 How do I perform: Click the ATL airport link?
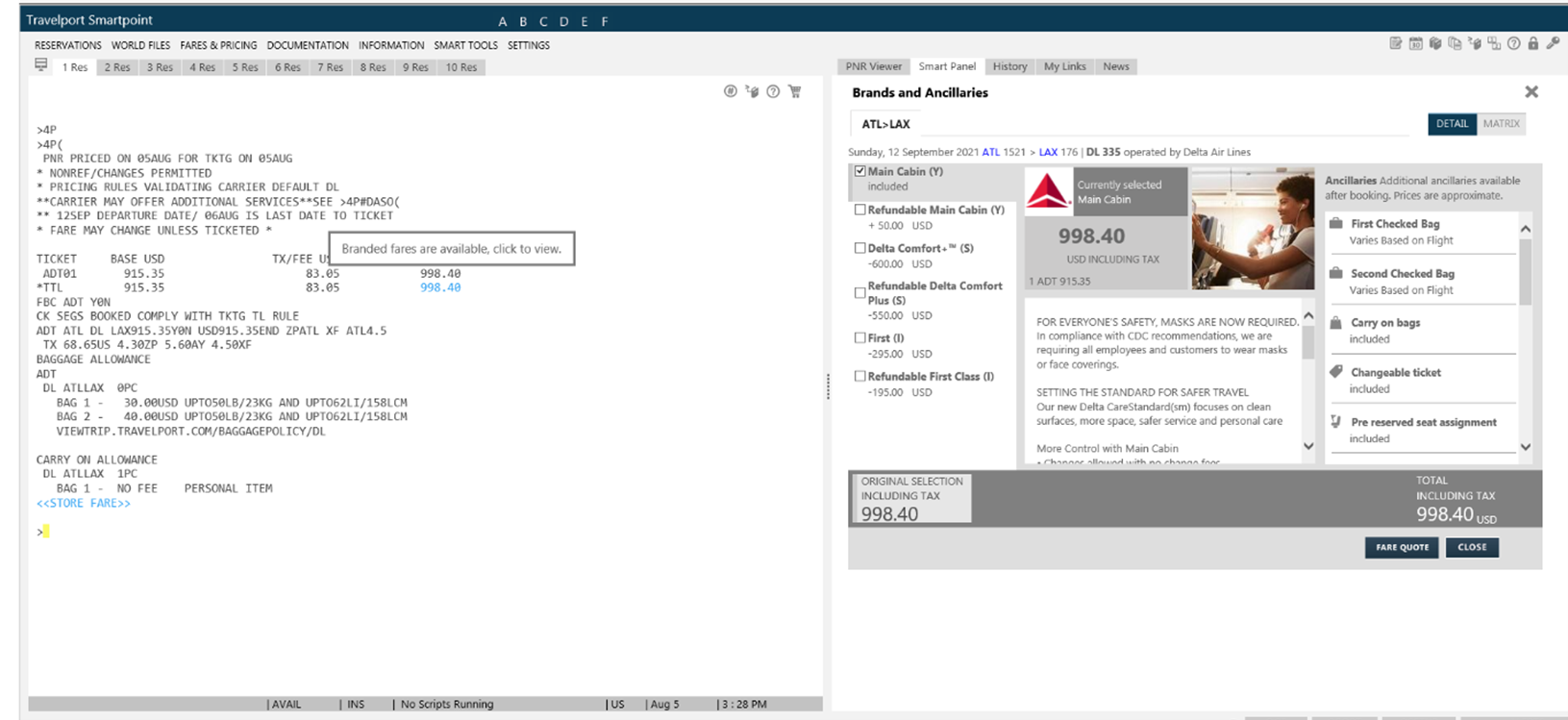click(x=990, y=152)
